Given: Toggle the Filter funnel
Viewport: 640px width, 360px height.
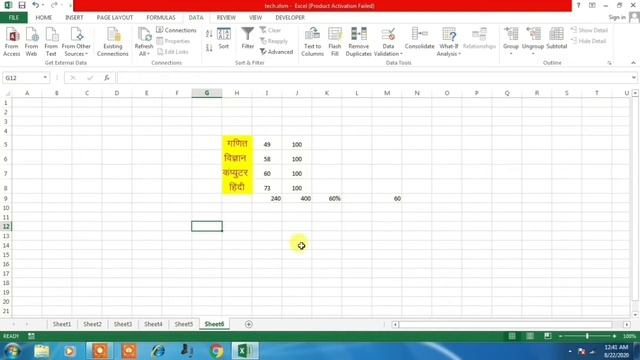Looking at the screenshot, I should click(247, 38).
